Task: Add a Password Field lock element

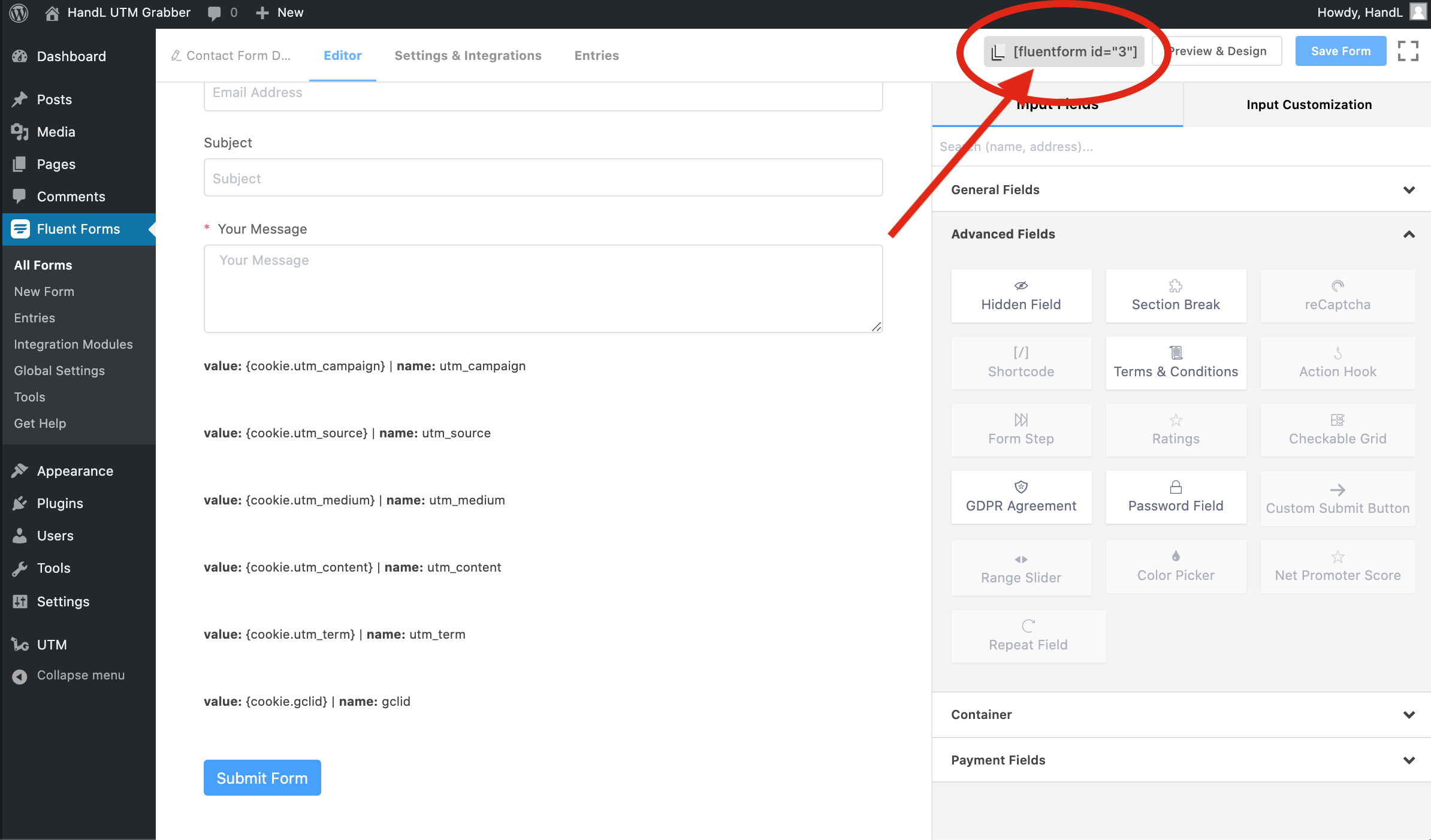Action: coord(1176,497)
